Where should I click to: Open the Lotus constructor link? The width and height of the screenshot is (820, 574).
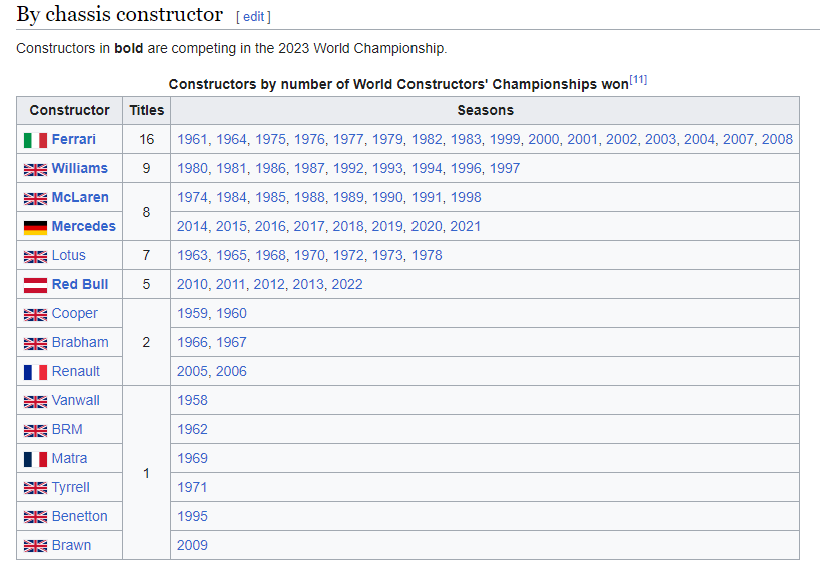69,256
